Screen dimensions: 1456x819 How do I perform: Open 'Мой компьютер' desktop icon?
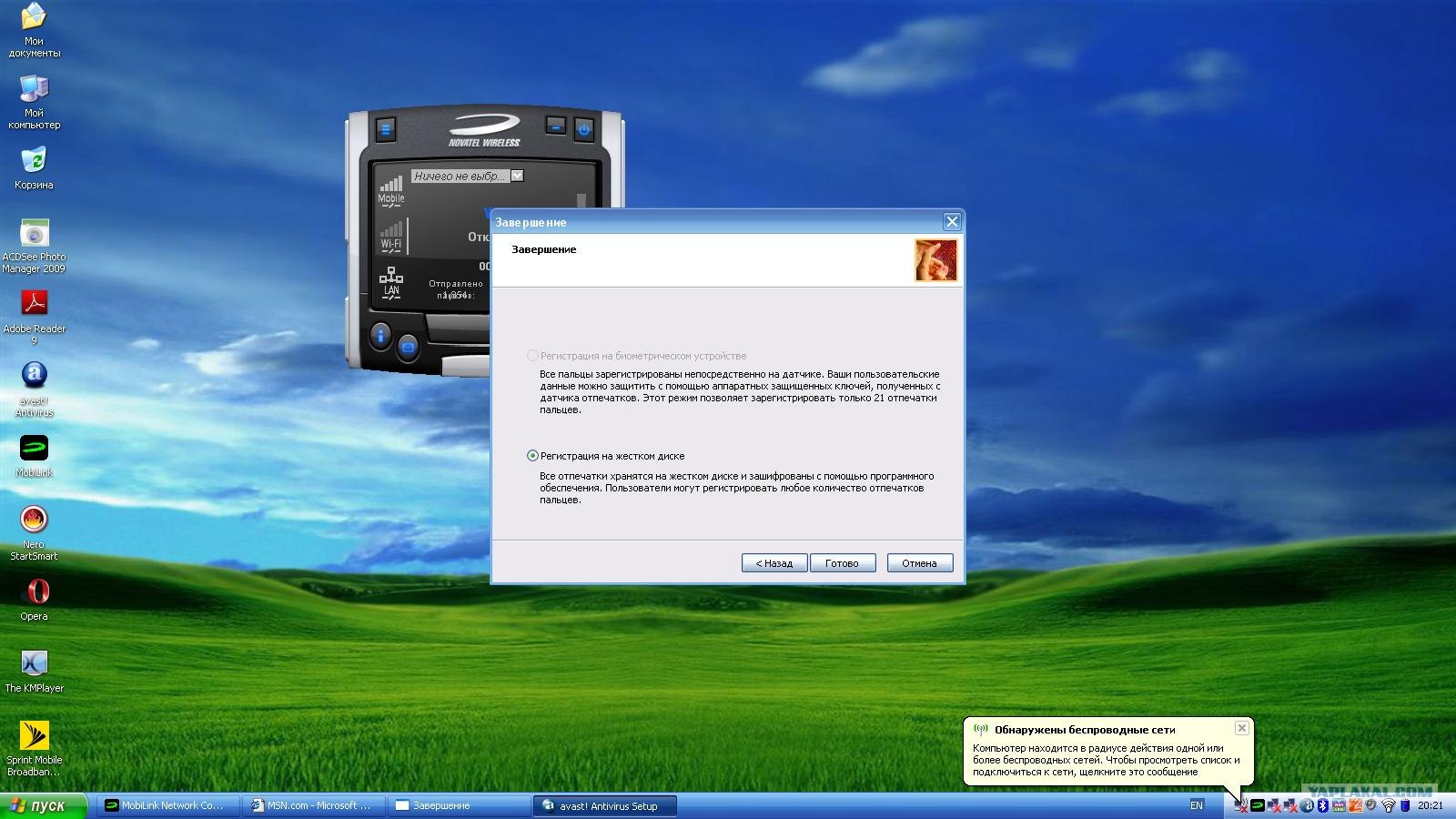coord(34,102)
